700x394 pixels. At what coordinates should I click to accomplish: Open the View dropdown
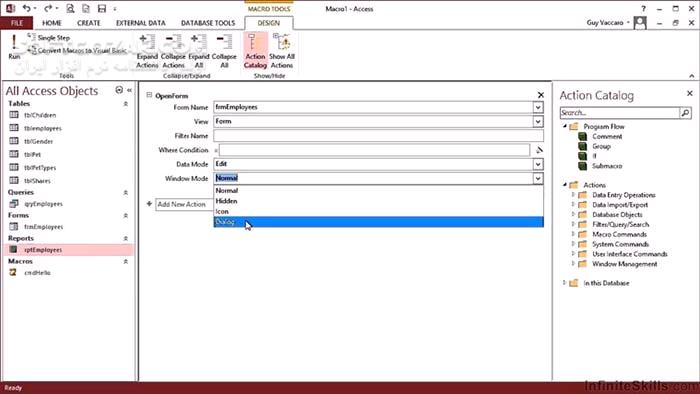tap(538, 121)
